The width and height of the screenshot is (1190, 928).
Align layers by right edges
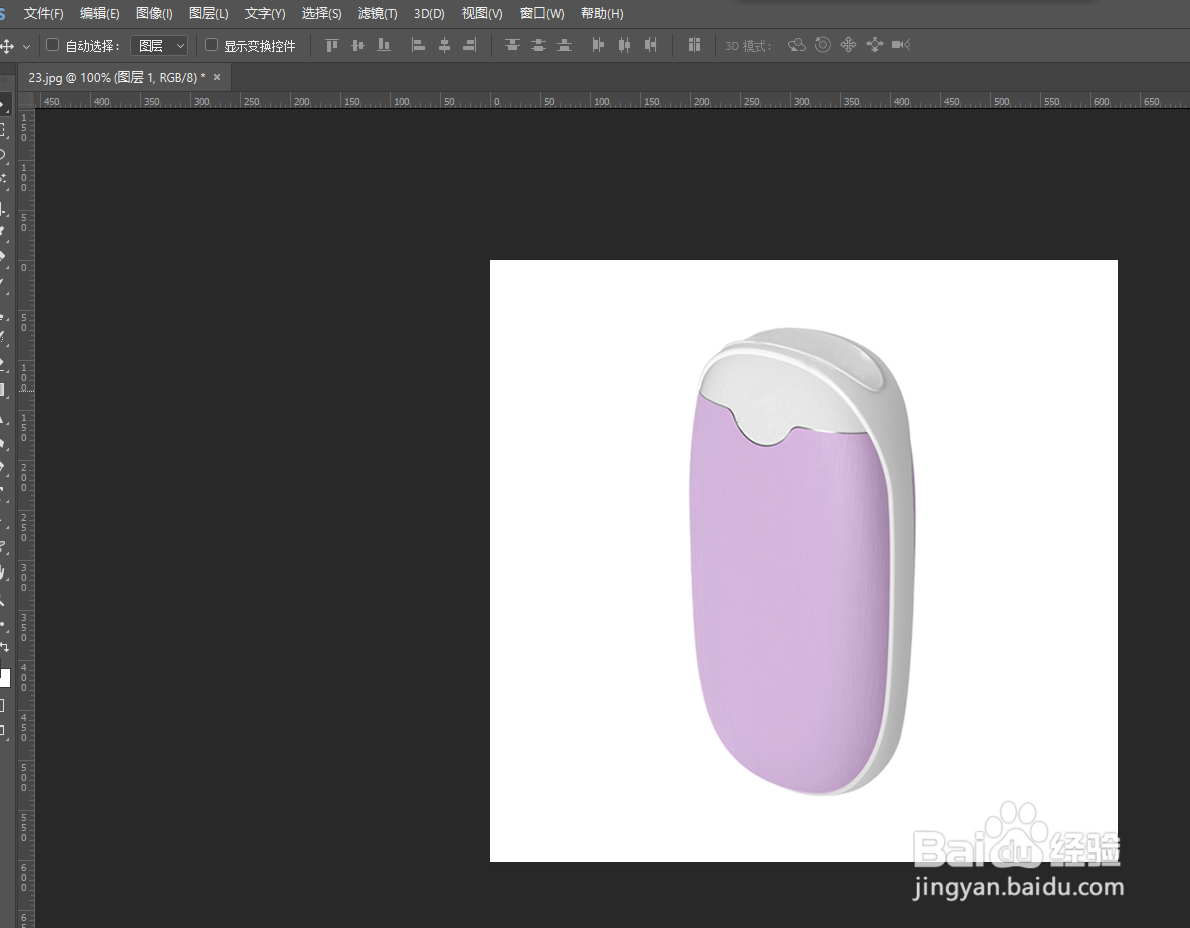point(470,46)
